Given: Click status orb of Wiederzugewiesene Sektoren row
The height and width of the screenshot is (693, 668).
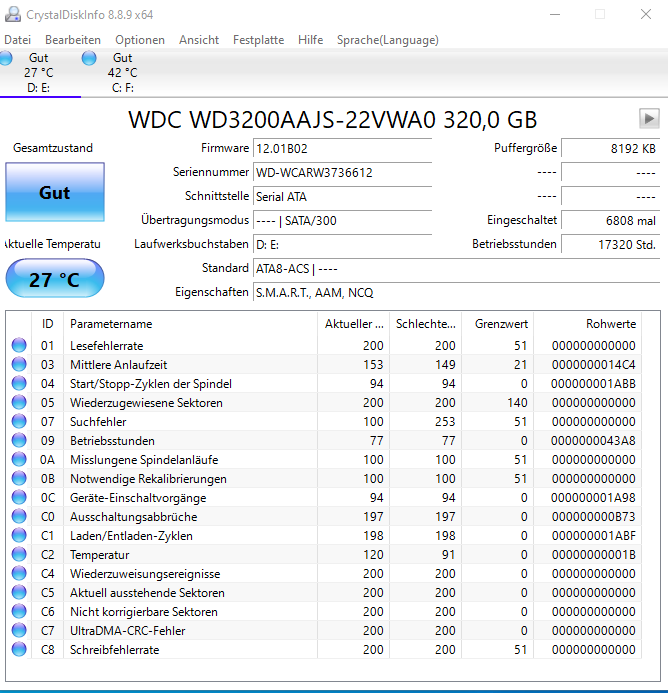Looking at the screenshot, I should (x=19, y=402).
